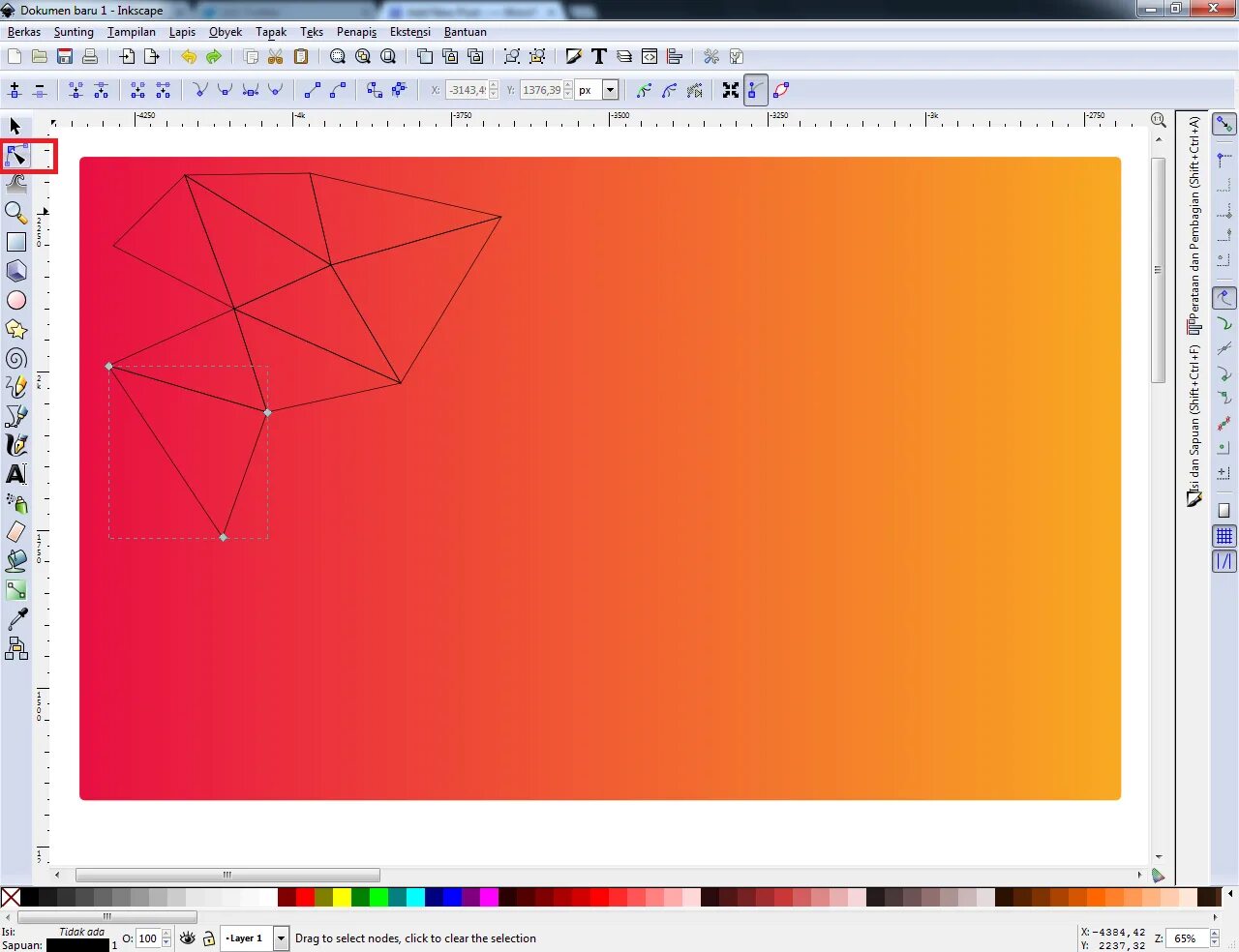Select the Connector diagram tool
Screen dimensions: 1239x952
pyautogui.click(x=15, y=648)
